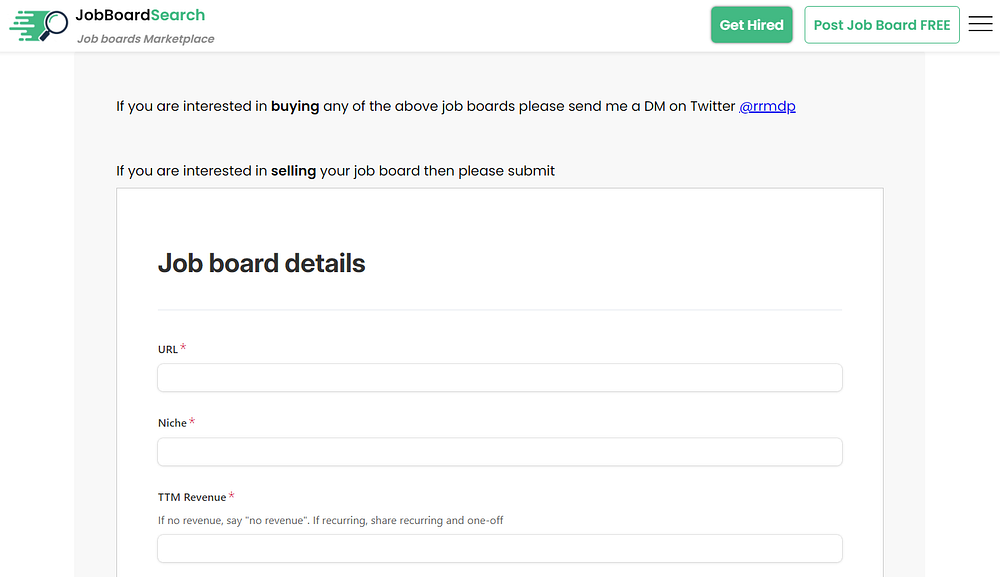Click the Niche field label

coord(172,423)
